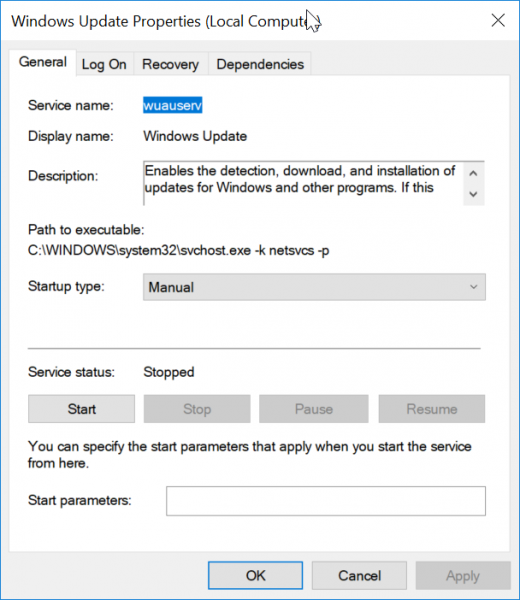
Task: Open the Log On tab
Action: pos(104,64)
